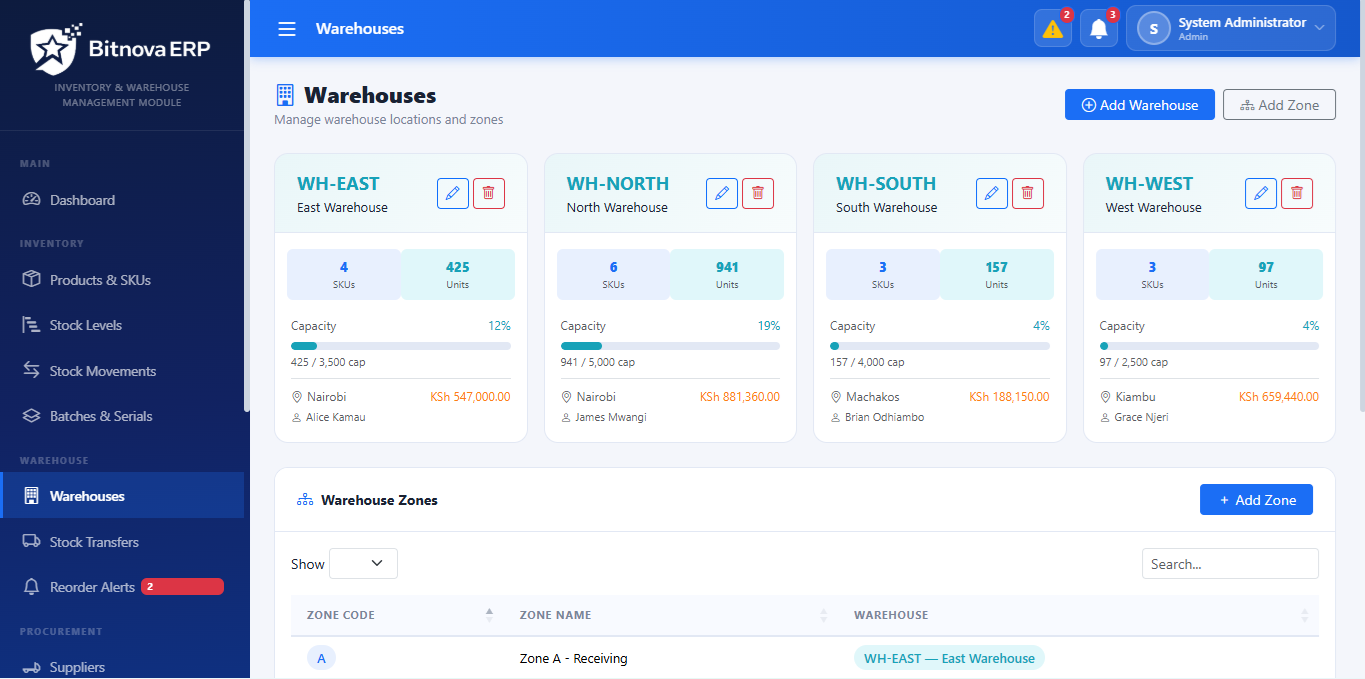Click KSh 547,000.00 value

pyautogui.click(x=470, y=397)
